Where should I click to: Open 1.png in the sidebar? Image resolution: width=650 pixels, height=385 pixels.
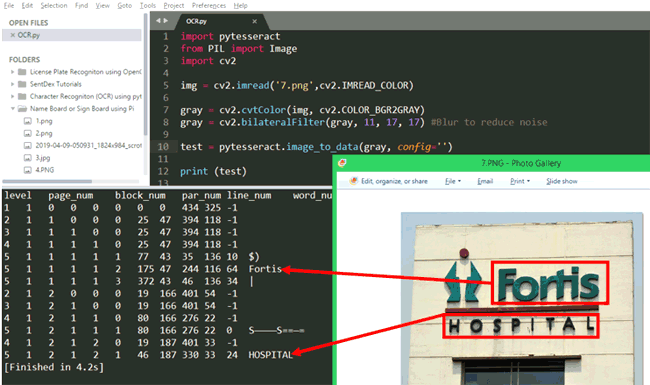tap(44, 121)
